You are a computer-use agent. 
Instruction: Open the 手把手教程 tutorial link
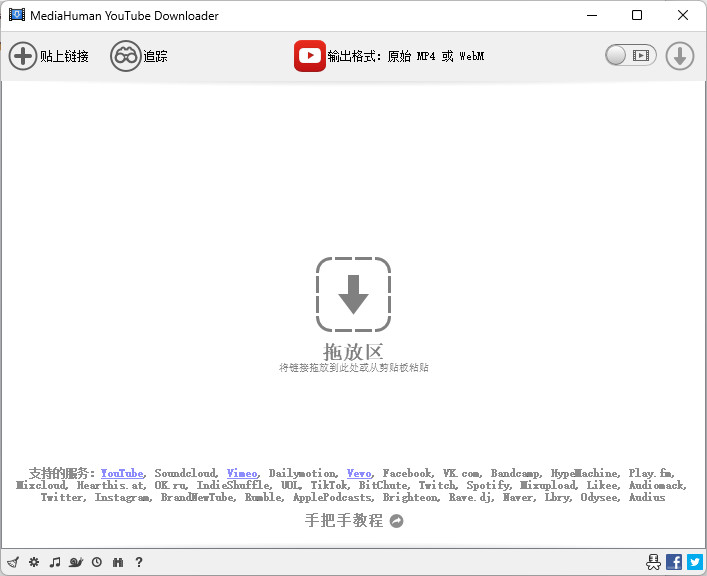tap(344, 521)
